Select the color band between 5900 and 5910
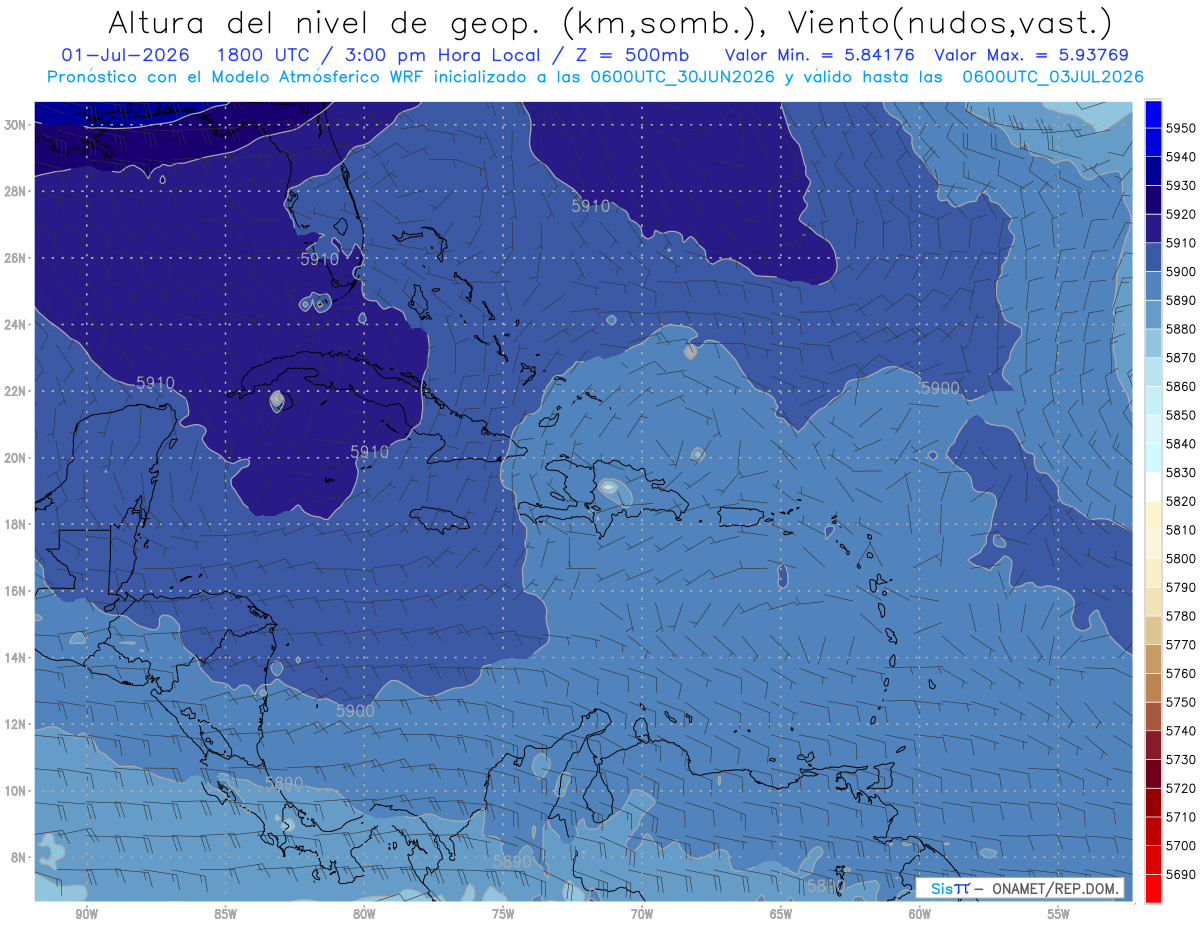Viewport: 1200px width, 927px height. (x=1153, y=257)
